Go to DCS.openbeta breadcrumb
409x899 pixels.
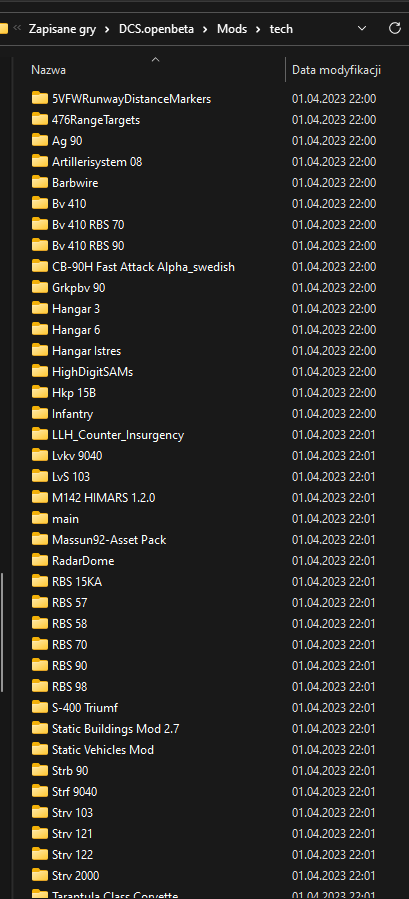[156, 29]
